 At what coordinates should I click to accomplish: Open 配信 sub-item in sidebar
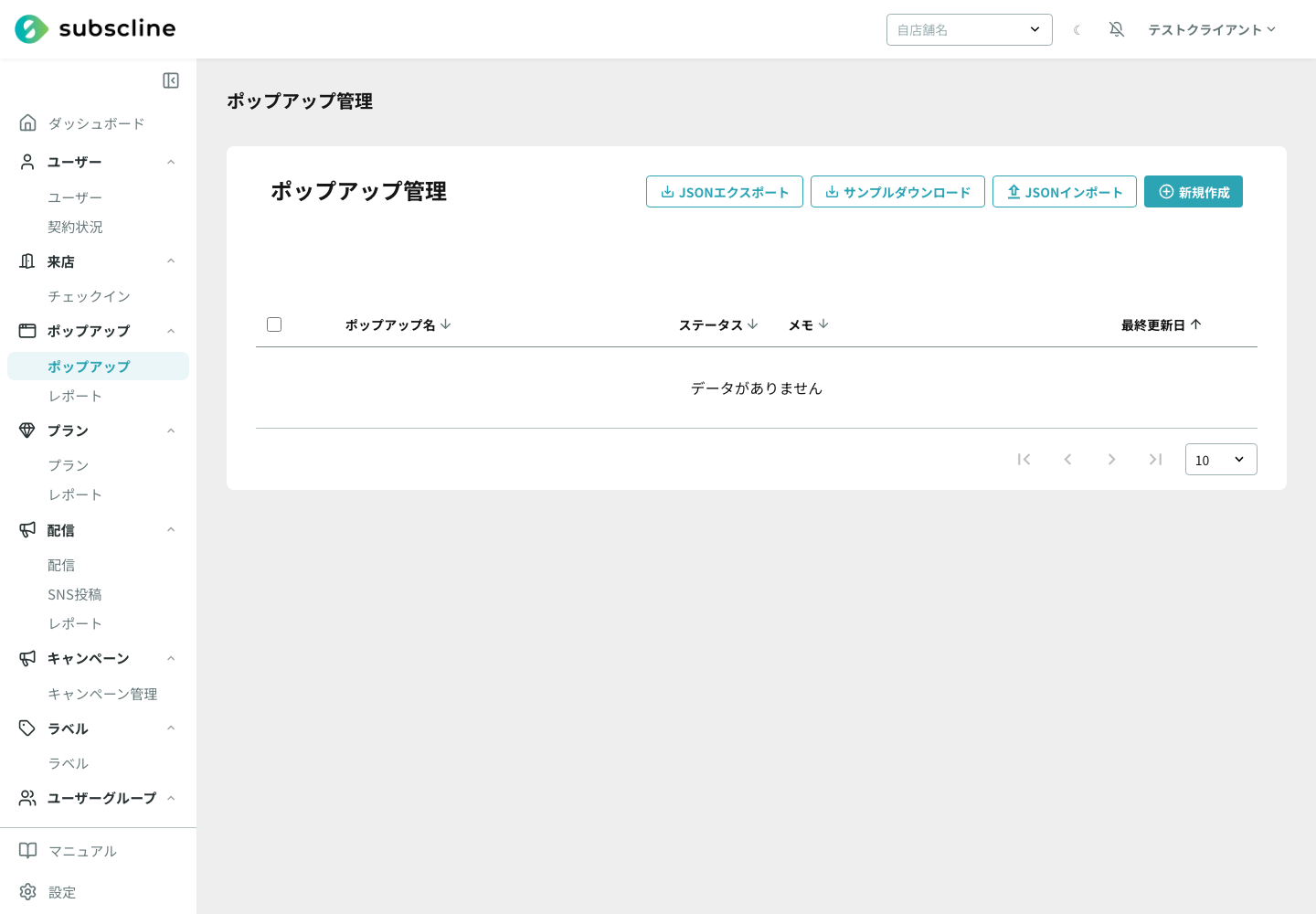(x=61, y=565)
